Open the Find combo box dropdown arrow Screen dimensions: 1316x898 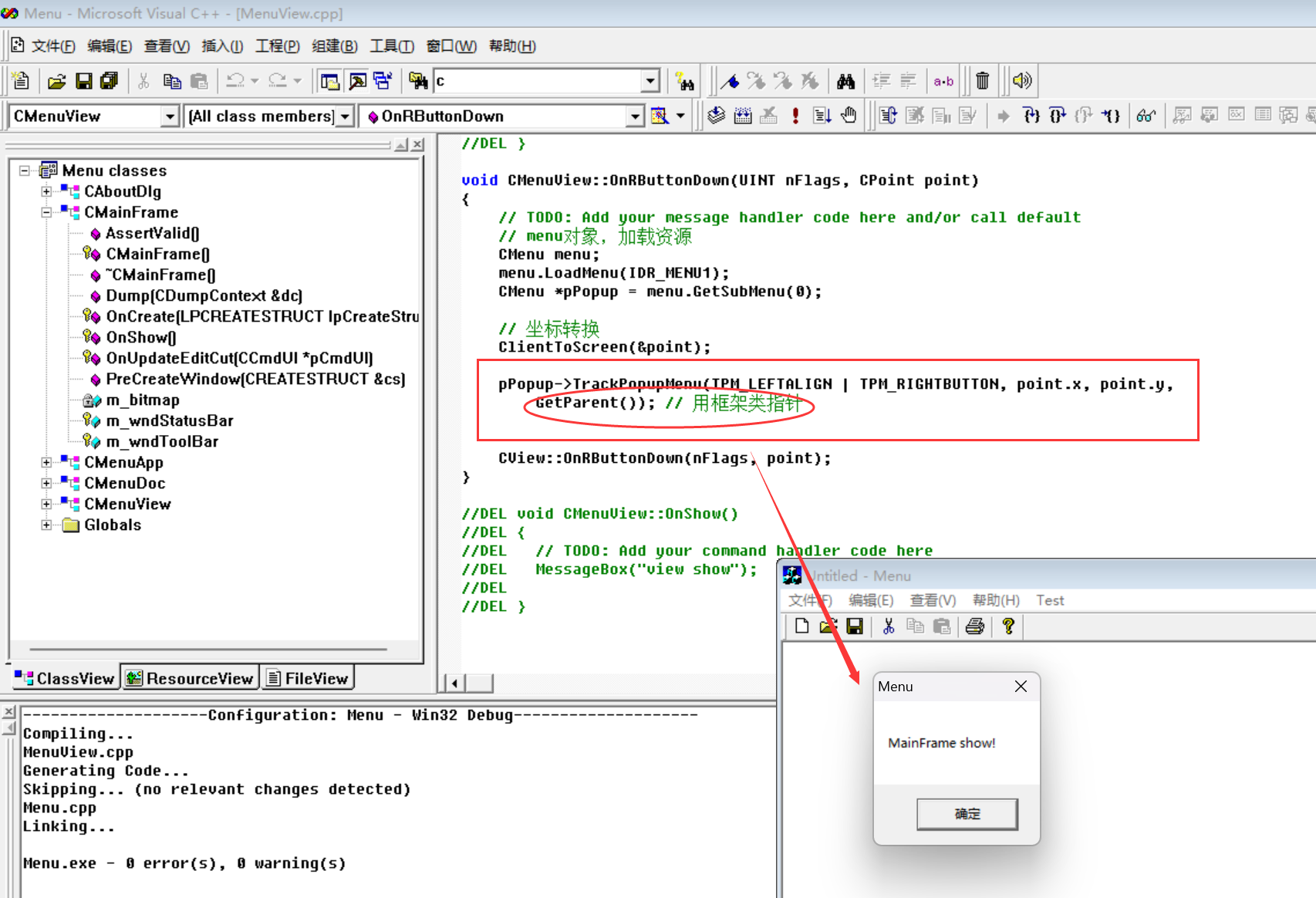(650, 81)
